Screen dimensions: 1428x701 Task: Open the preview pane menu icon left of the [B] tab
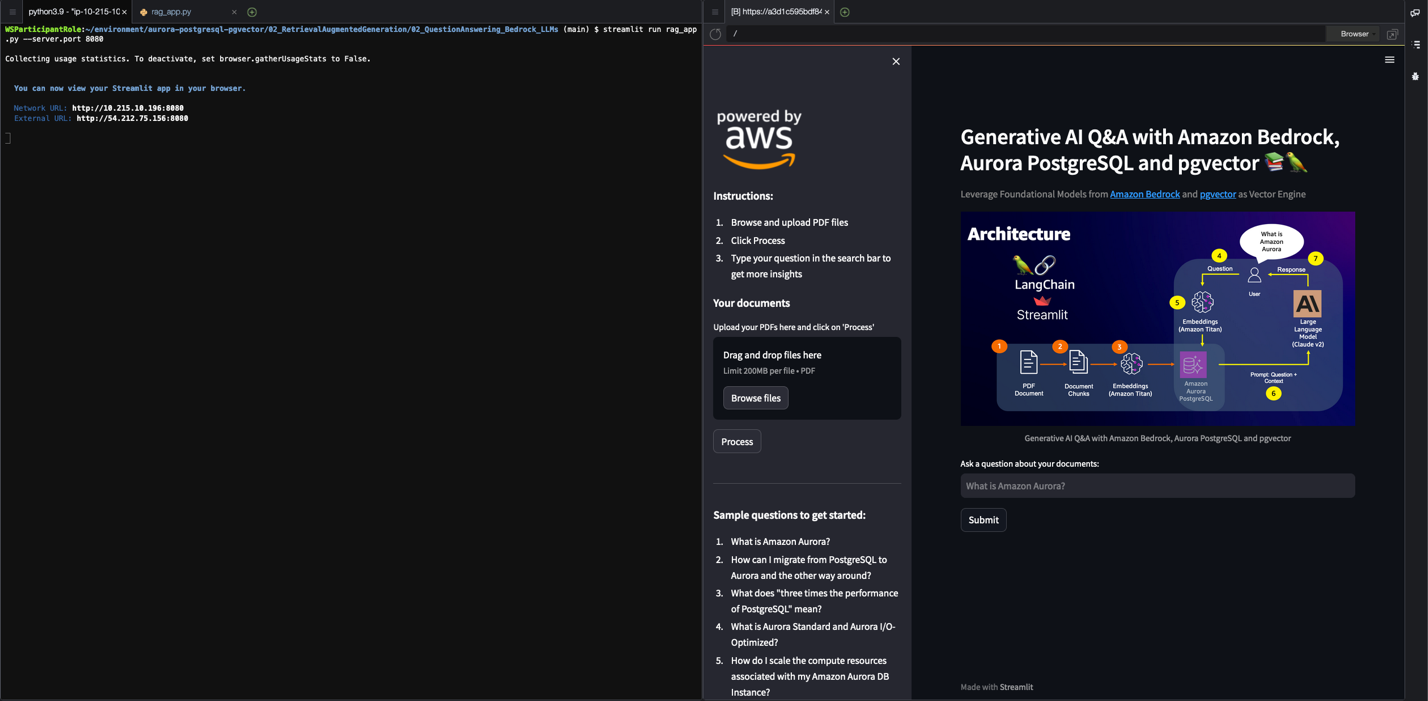click(x=715, y=12)
